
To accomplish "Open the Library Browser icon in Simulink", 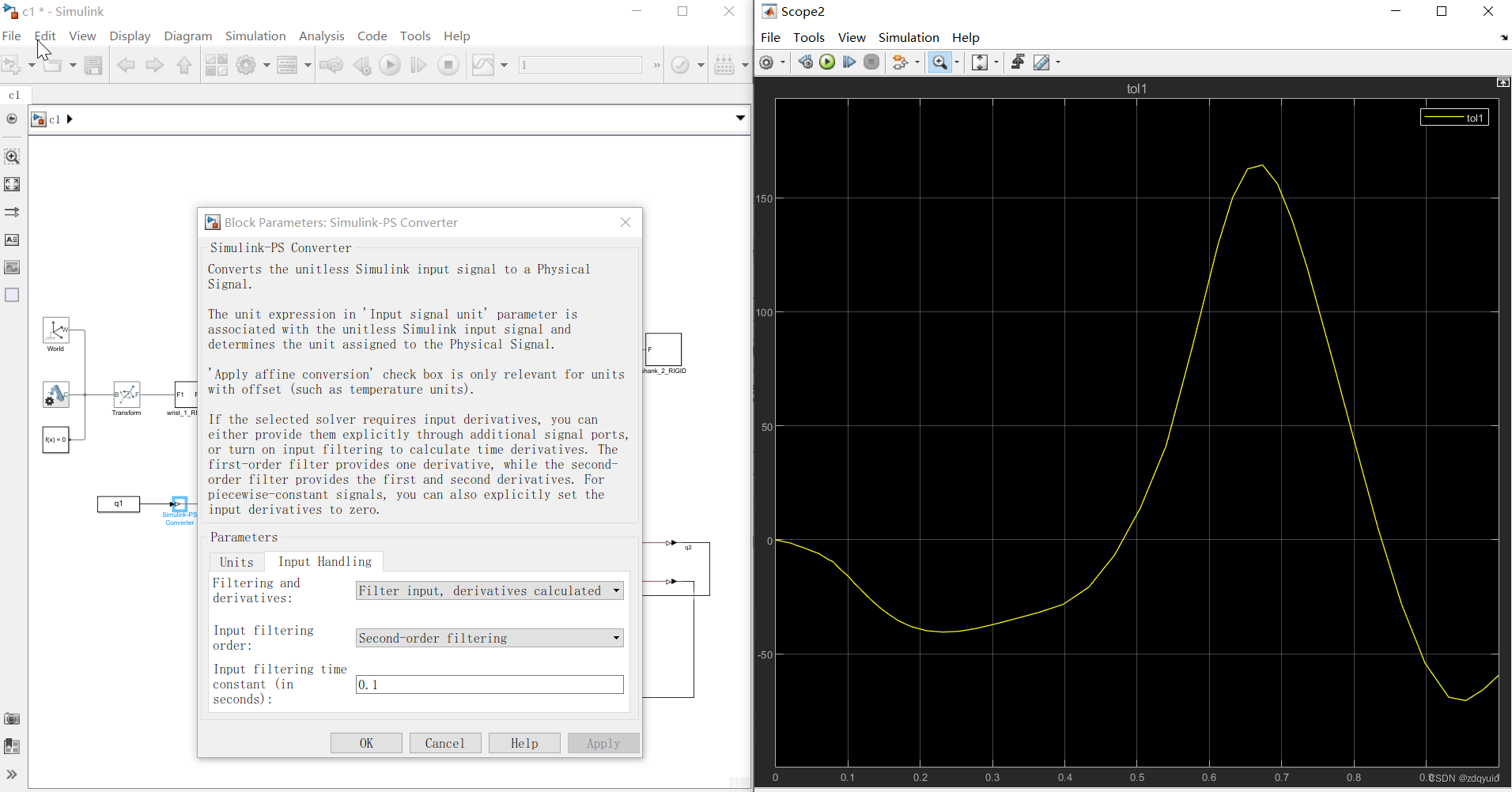I will click(216, 65).
